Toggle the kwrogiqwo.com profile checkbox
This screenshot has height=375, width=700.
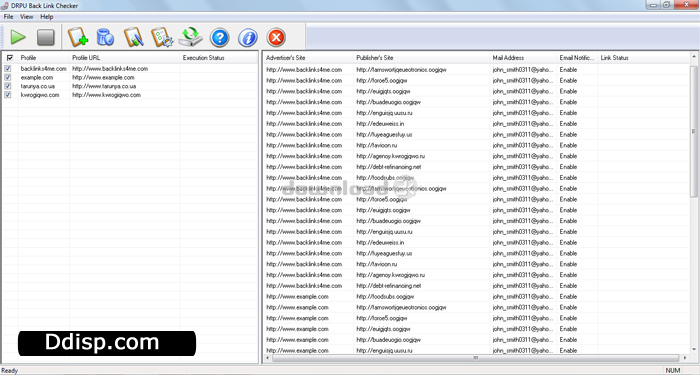tap(8, 95)
